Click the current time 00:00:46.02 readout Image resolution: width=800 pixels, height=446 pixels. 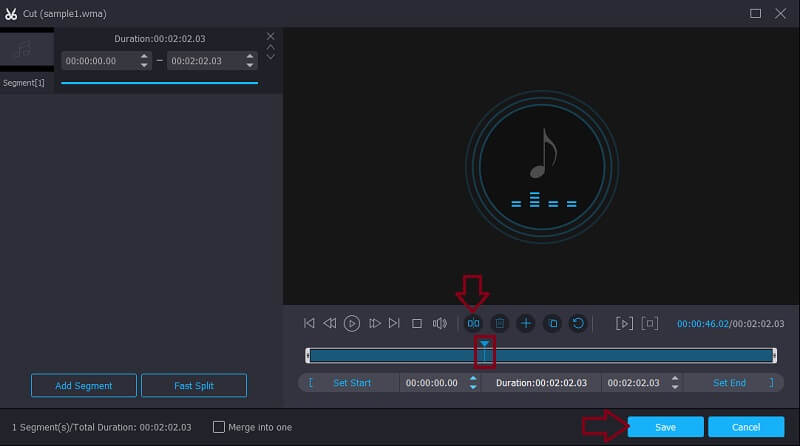[x=703, y=324]
